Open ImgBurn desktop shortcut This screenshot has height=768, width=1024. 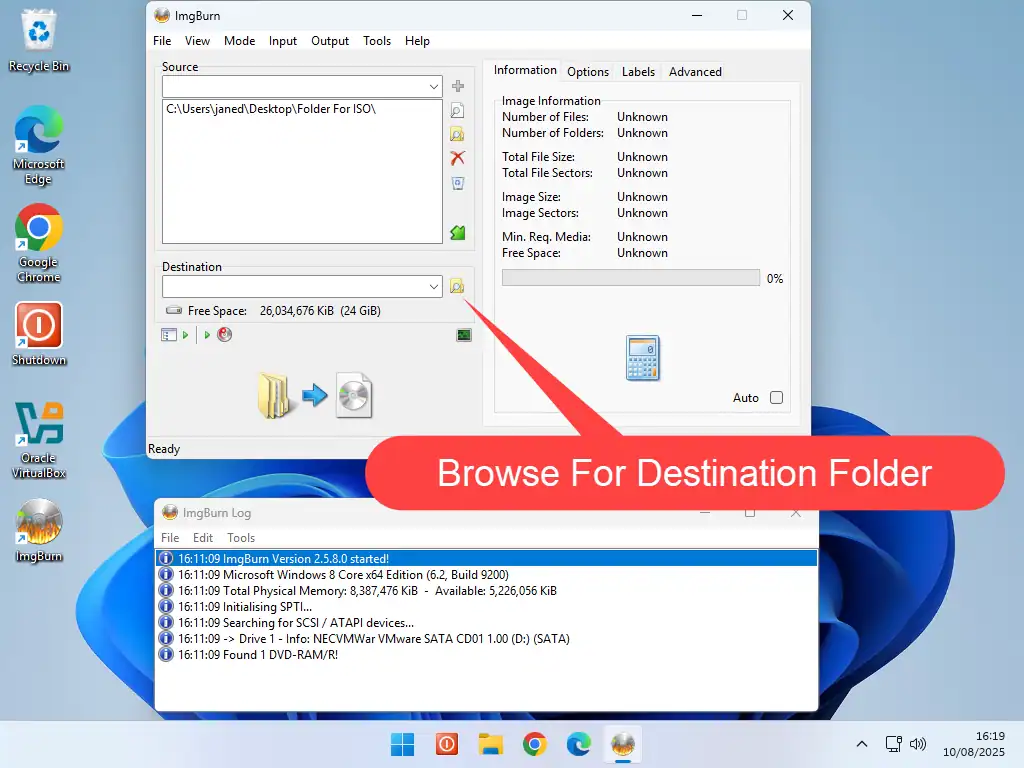tap(39, 531)
